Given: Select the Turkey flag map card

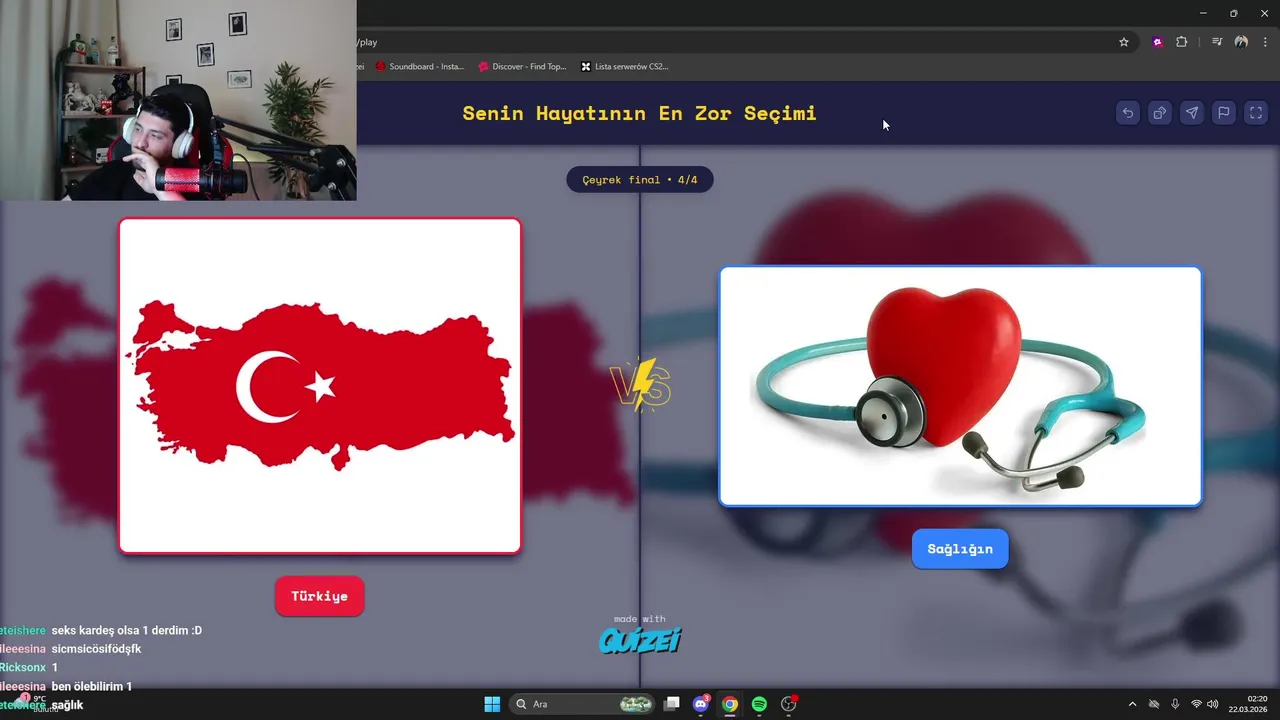Looking at the screenshot, I should point(320,386).
